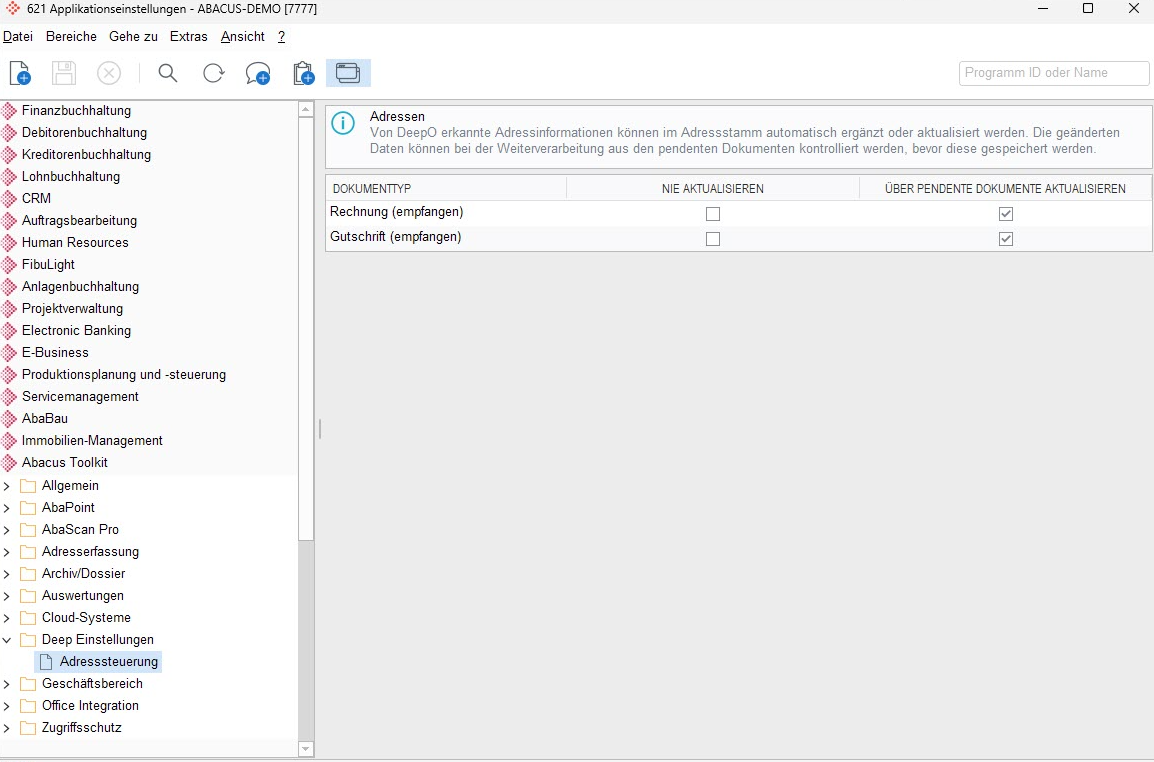The image size is (1154, 762).
Task: Select the highlighted window view toolbar icon
Action: [348, 73]
